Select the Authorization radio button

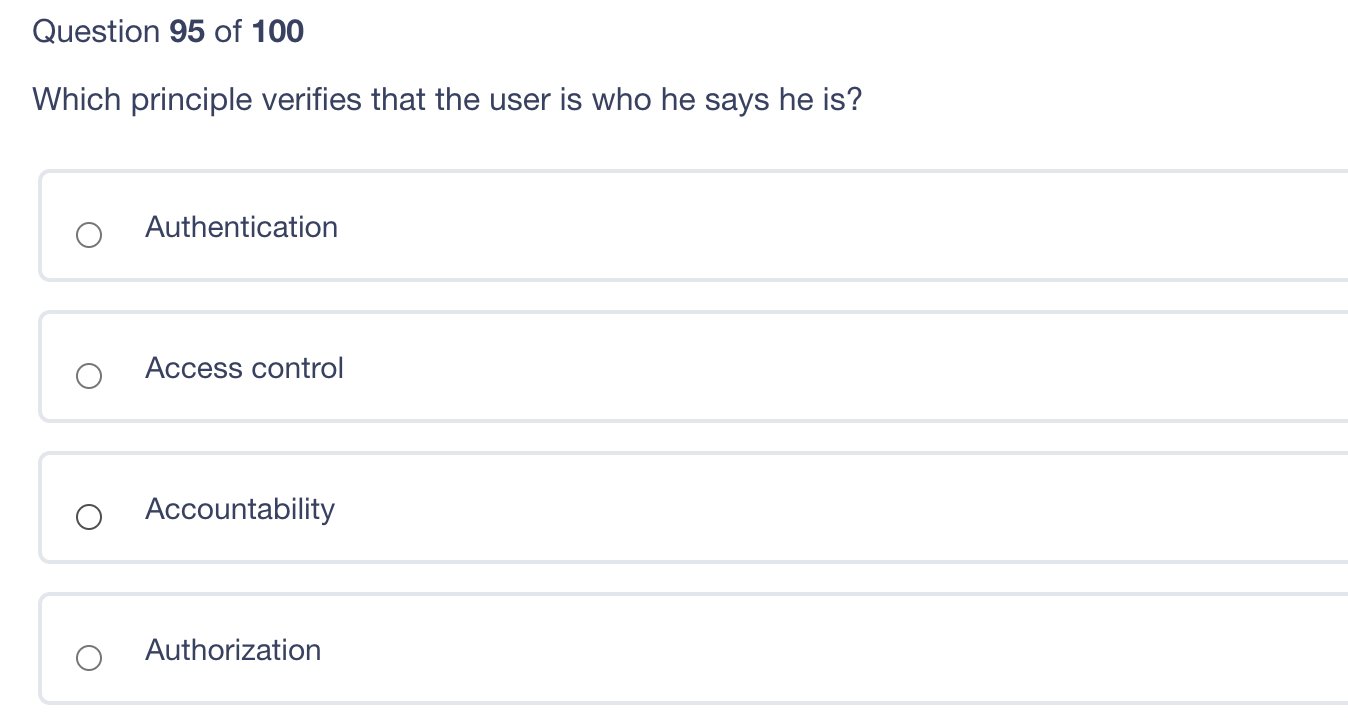[89, 658]
